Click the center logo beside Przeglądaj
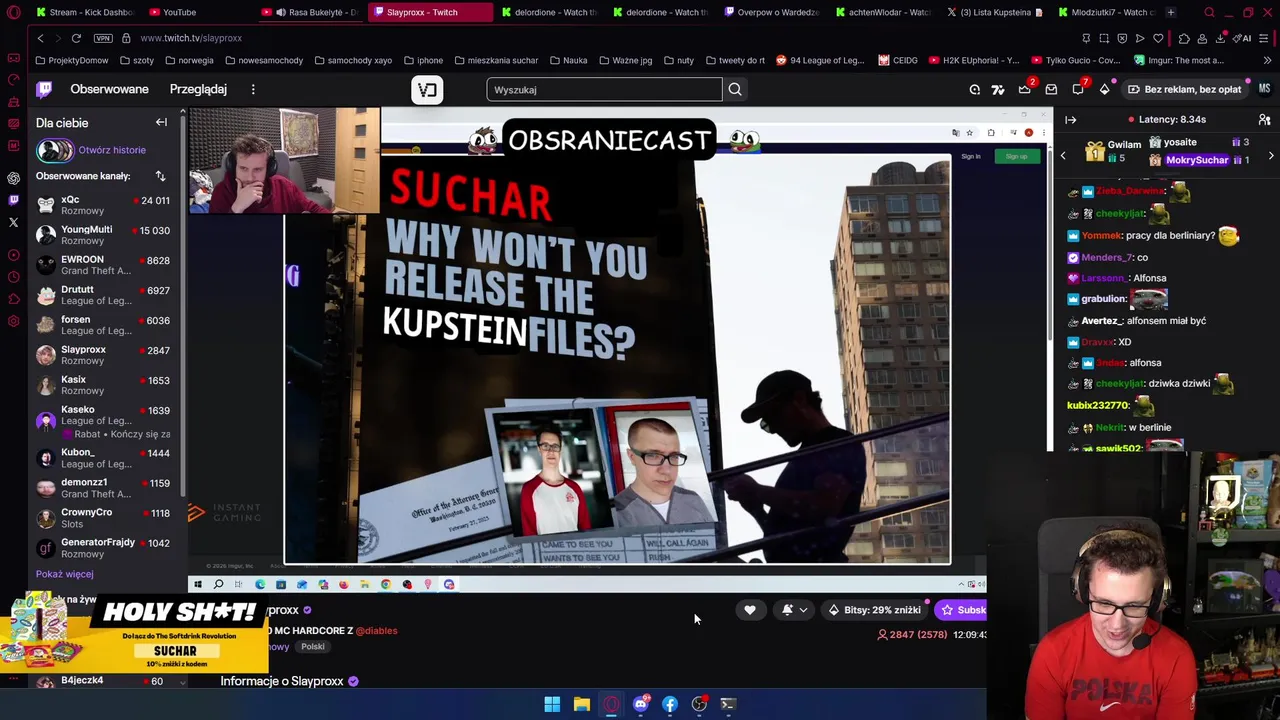The image size is (1280, 720). tap(427, 90)
